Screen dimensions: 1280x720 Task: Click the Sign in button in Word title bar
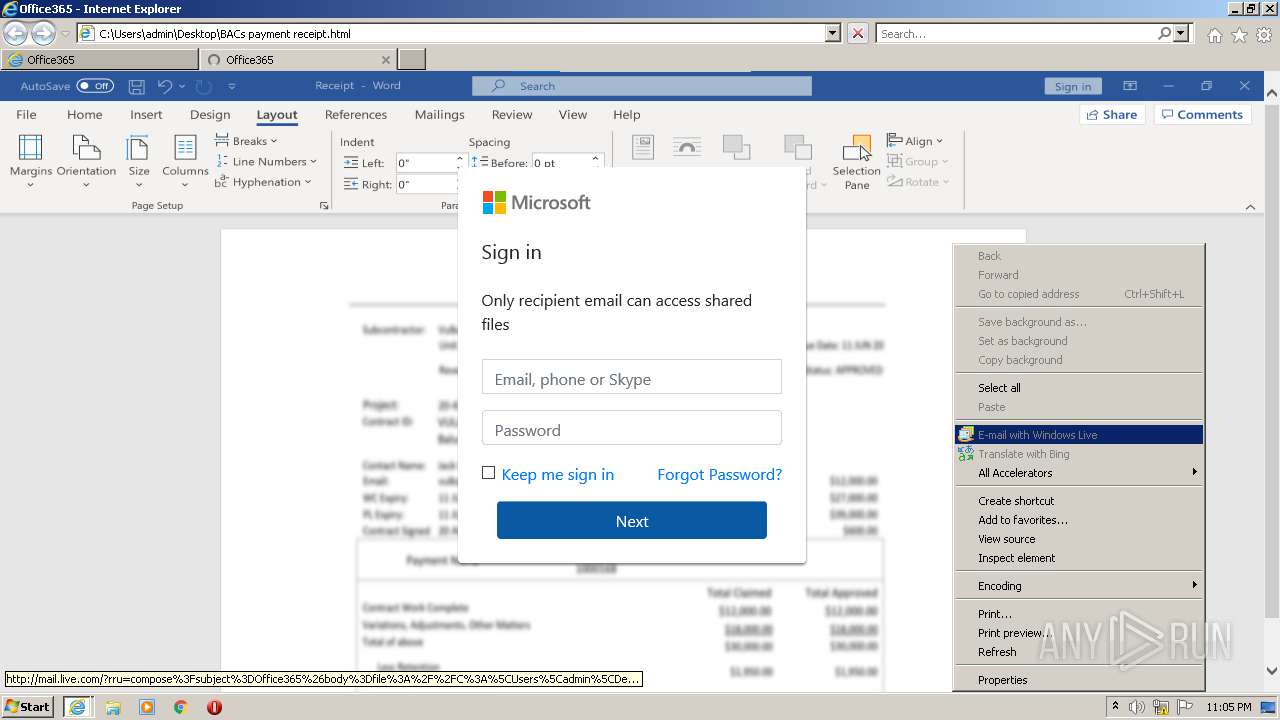pos(1073,86)
